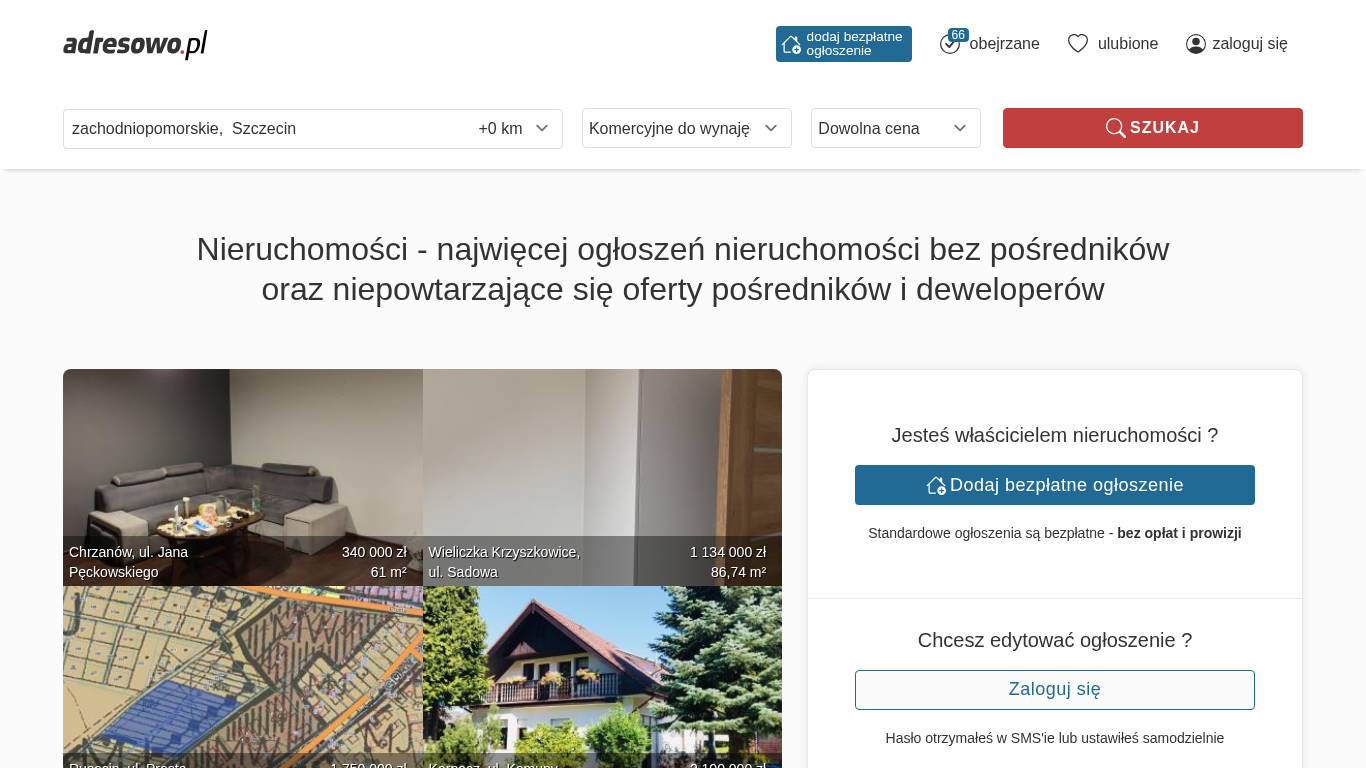Screen dimensions: 1366x768
Task: Click the user profile icon near zaloguj się
Action: [1196, 44]
